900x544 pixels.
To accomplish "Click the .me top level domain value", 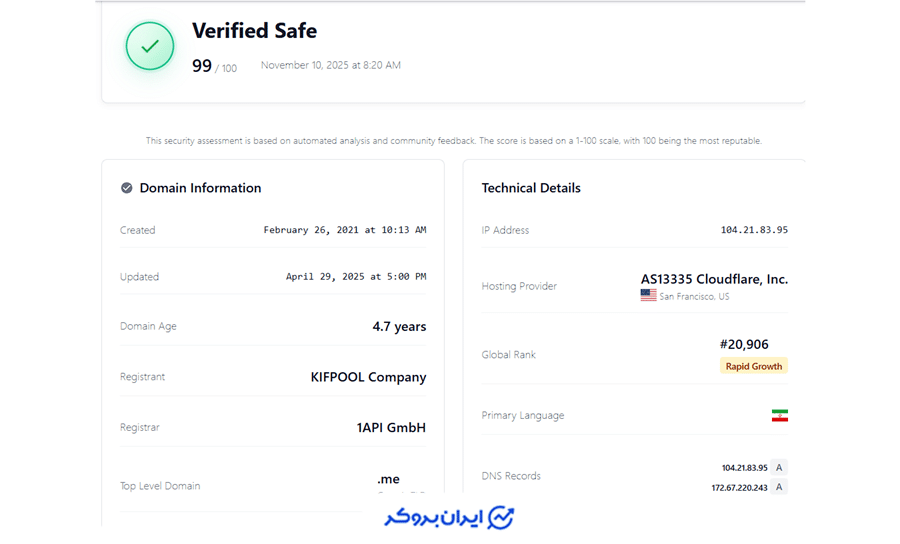I will click(x=388, y=479).
